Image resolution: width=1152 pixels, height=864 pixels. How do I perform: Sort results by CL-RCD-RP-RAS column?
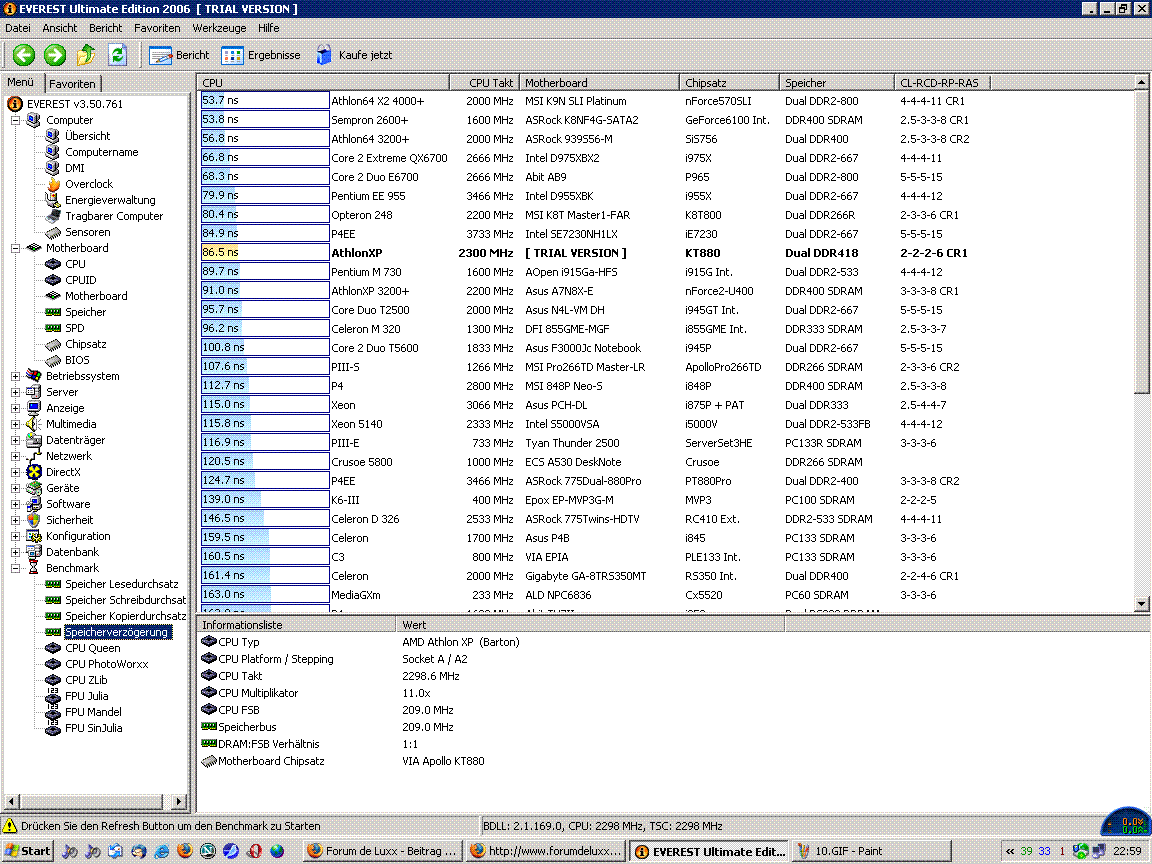[941, 83]
